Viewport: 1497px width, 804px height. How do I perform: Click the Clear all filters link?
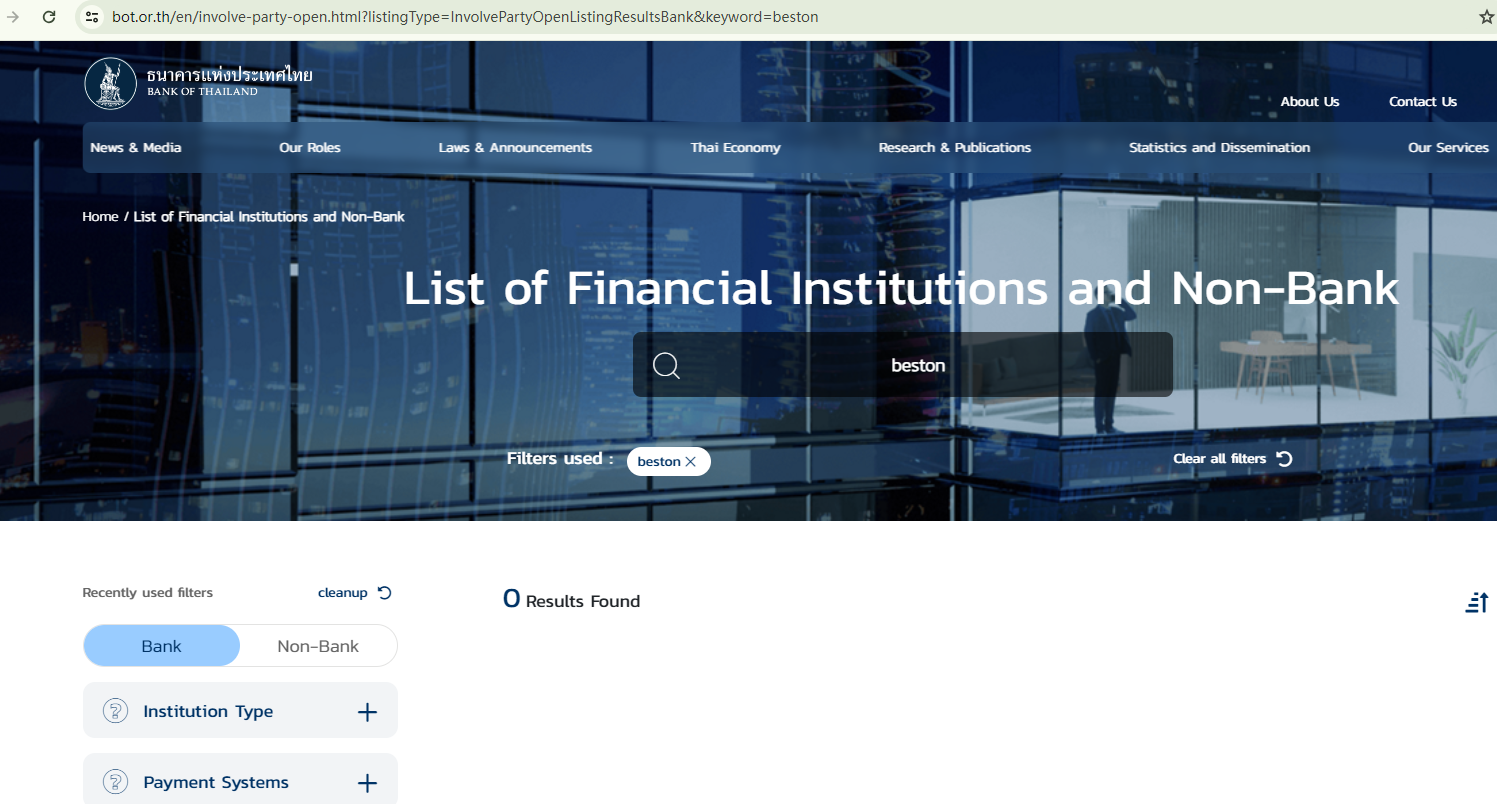tap(1220, 459)
